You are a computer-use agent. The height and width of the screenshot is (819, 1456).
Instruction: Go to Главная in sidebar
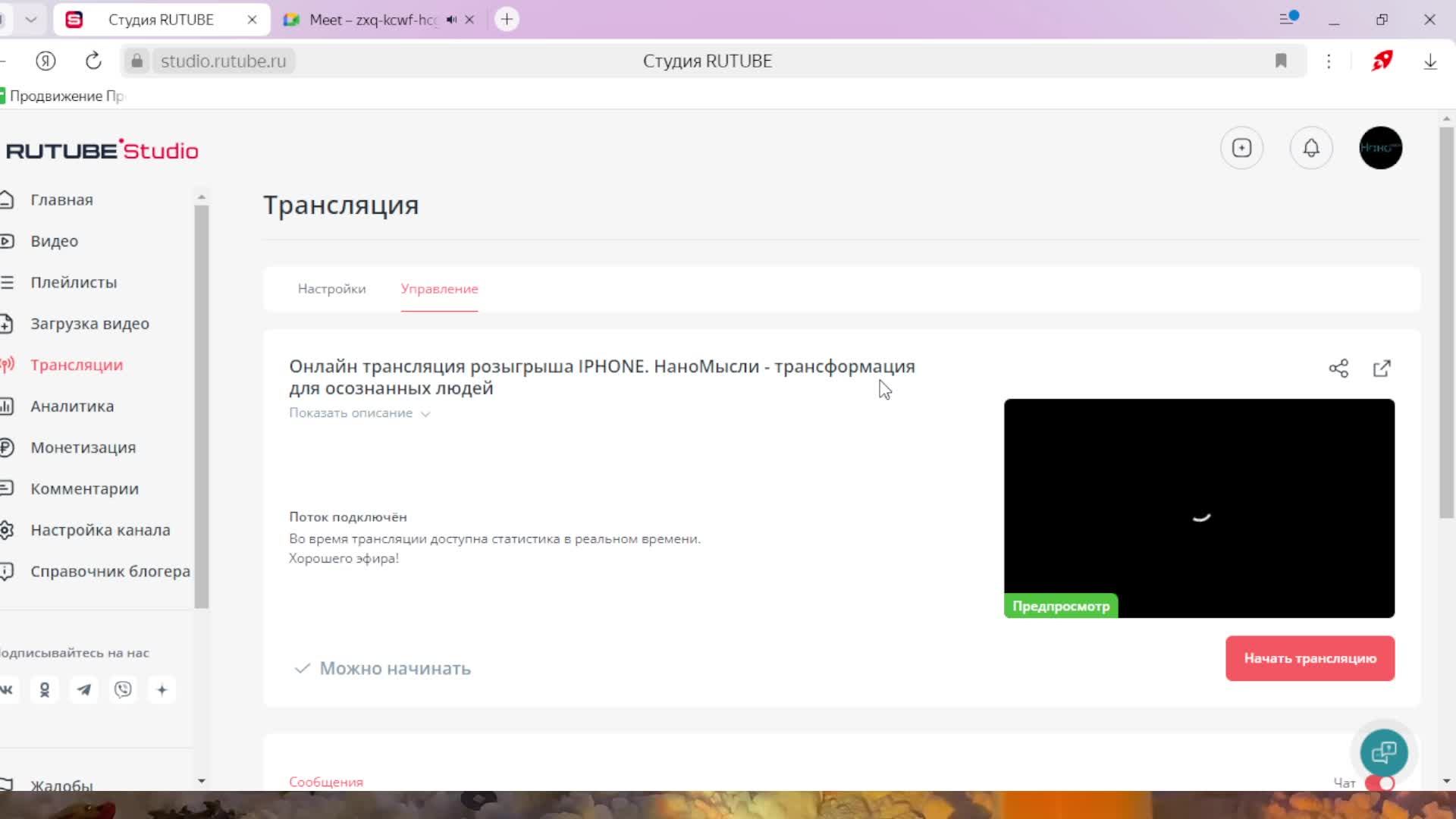click(x=61, y=199)
